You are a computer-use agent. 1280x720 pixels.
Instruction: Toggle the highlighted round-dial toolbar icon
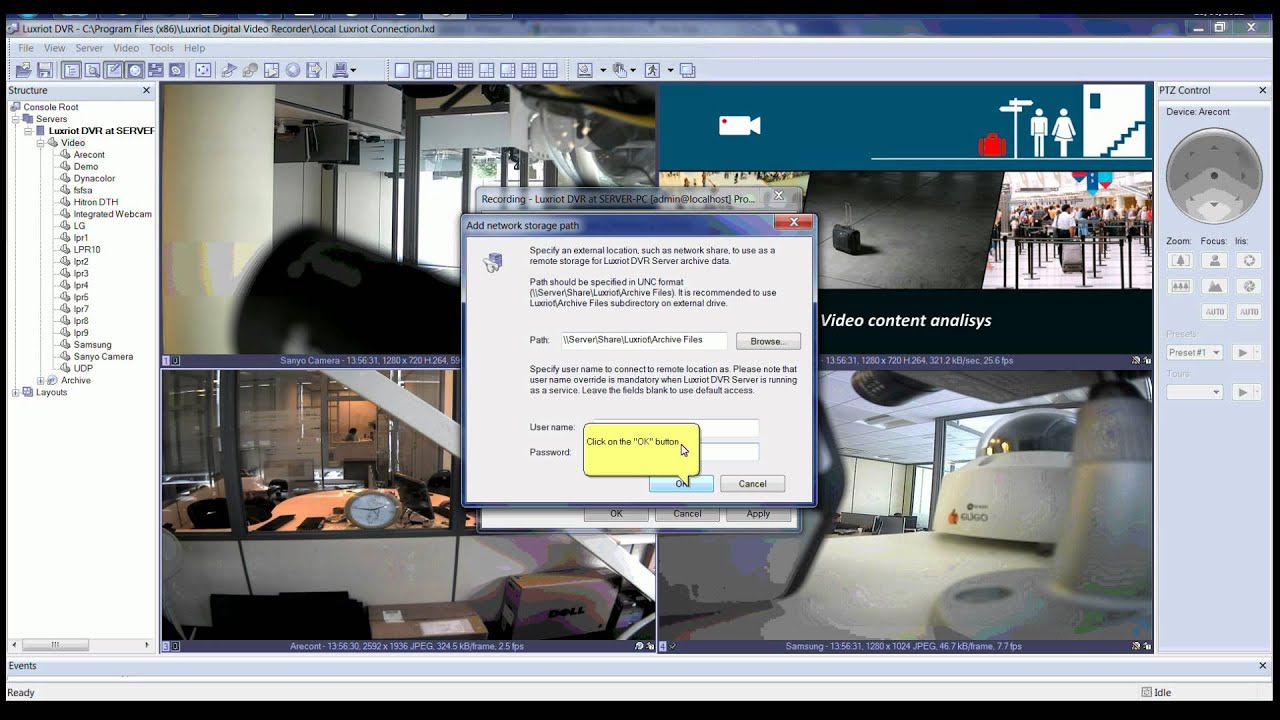point(134,70)
